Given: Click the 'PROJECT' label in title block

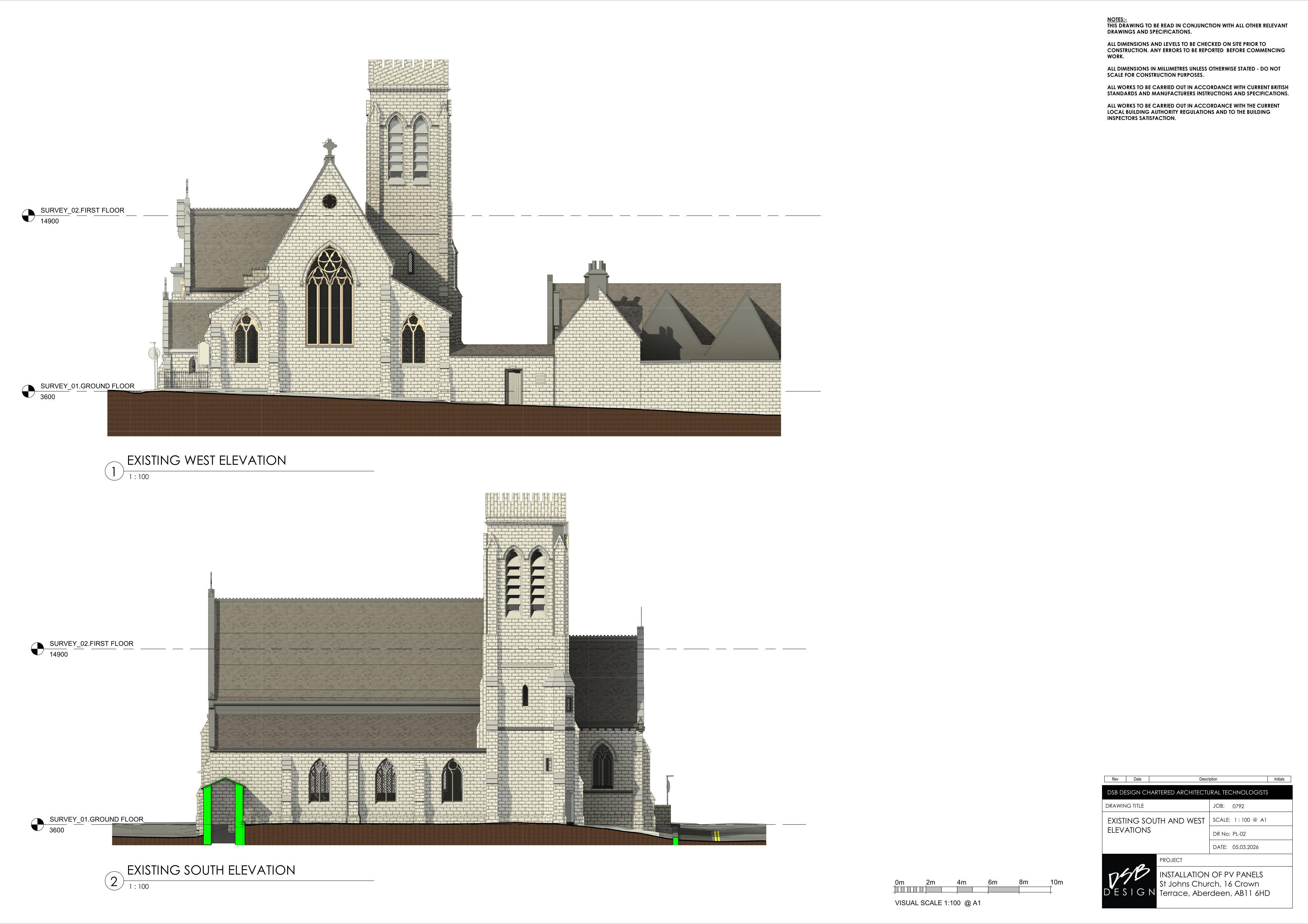Looking at the screenshot, I should pyautogui.click(x=1171, y=860).
